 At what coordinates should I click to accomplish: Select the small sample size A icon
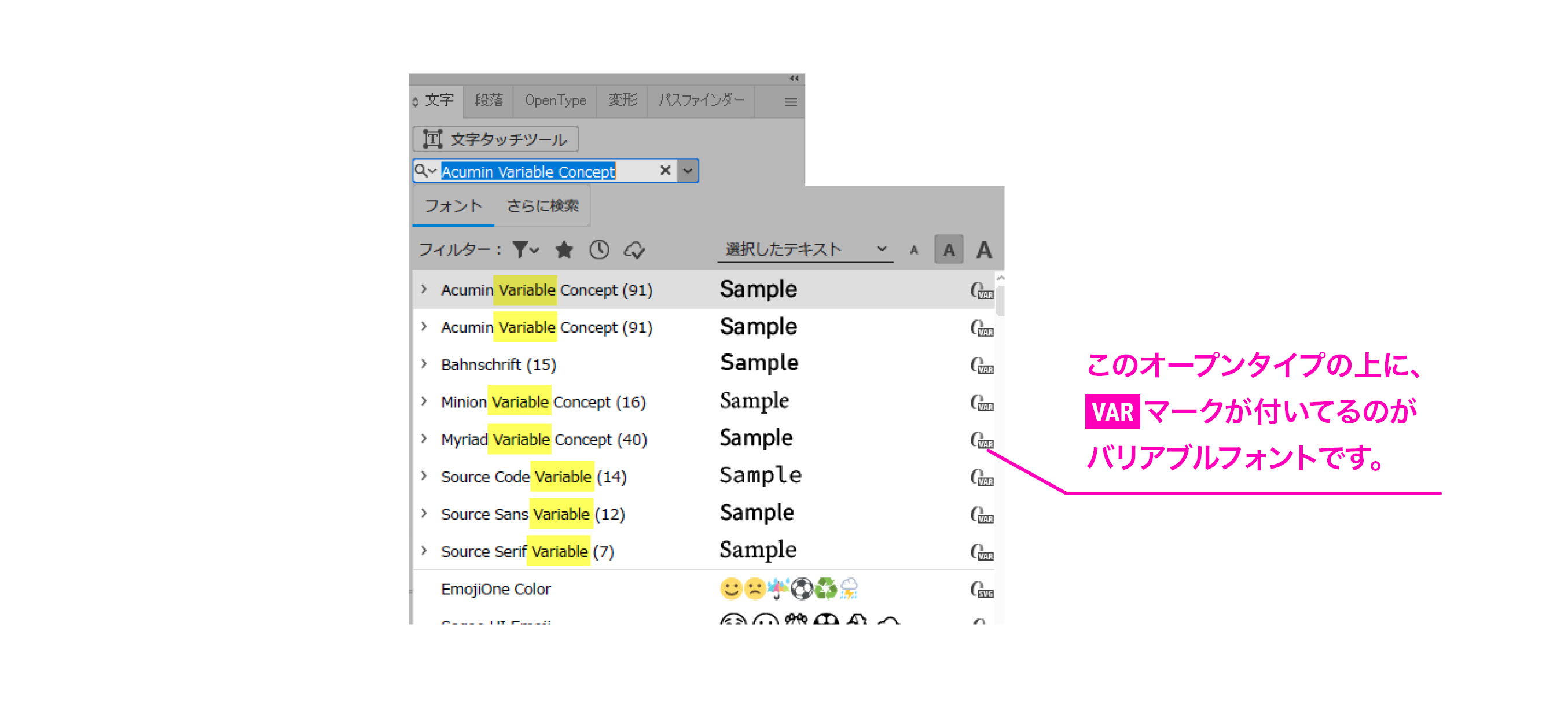[x=913, y=250]
